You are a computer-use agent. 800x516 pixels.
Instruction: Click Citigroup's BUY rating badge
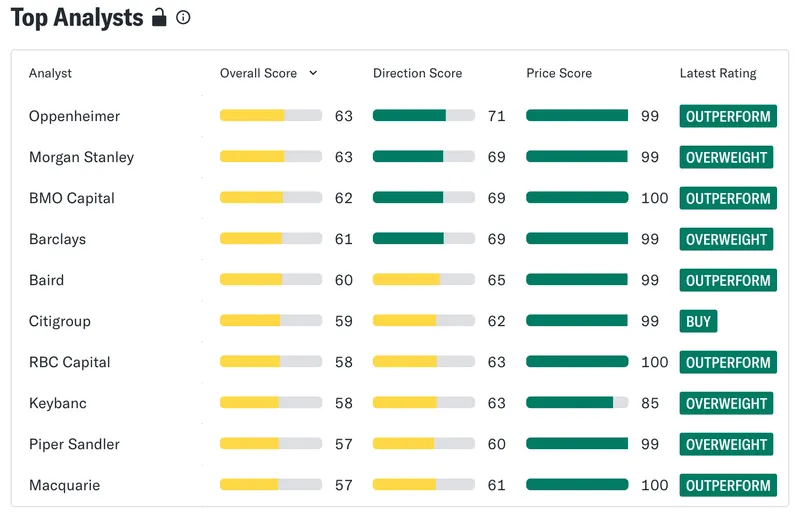click(698, 321)
